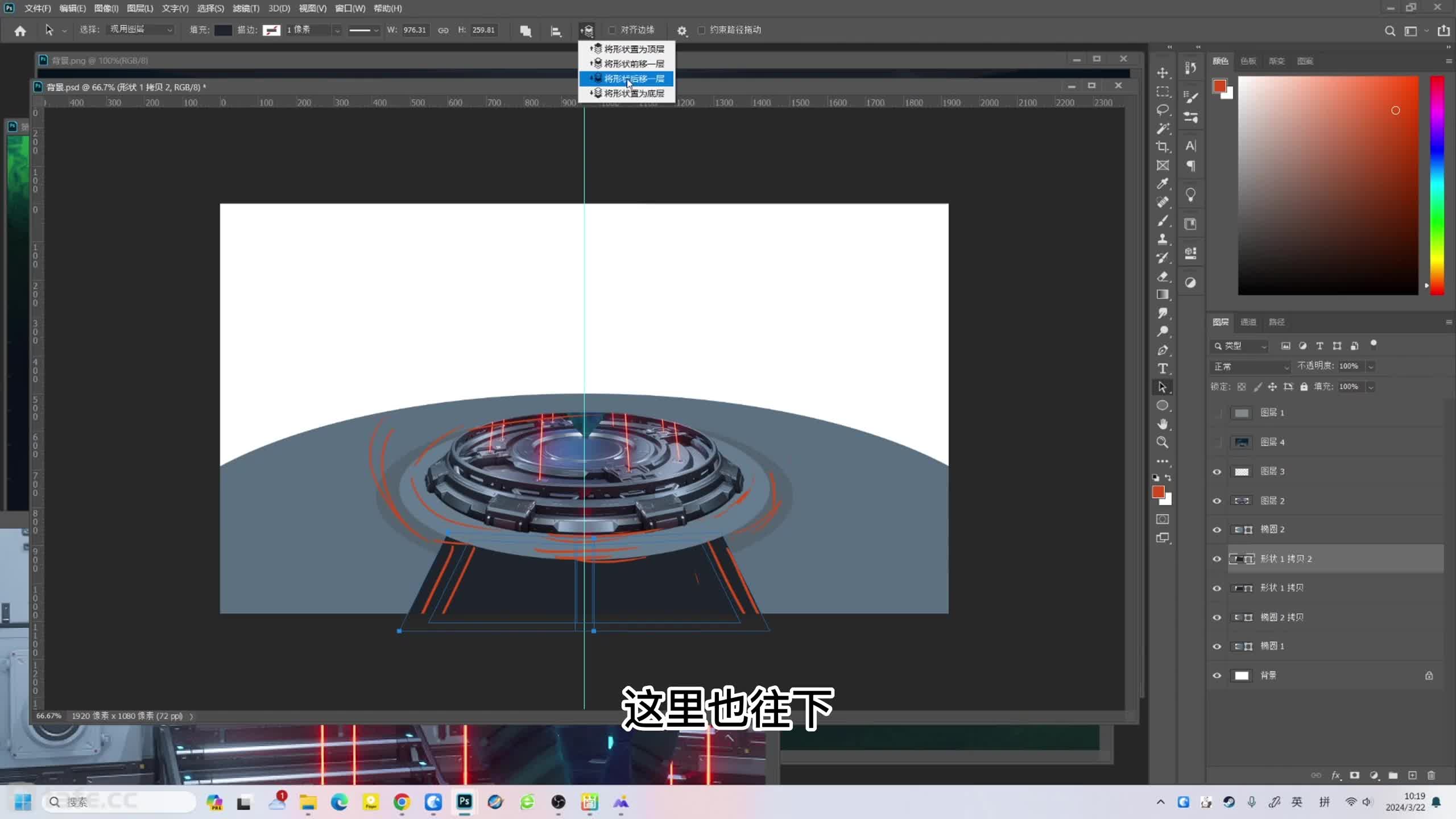Show hidden layer 图层 1
Image resolution: width=1456 pixels, height=819 pixels.
[x=1217, y=413]
